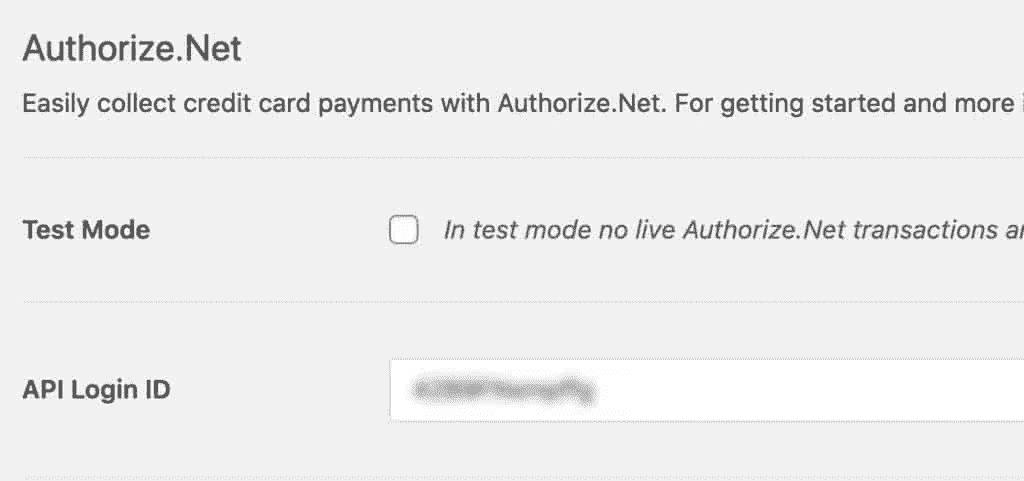This screenshot has height=481, width=1024.
Task: Click the blurred API Login ID value
Action: 504,390
